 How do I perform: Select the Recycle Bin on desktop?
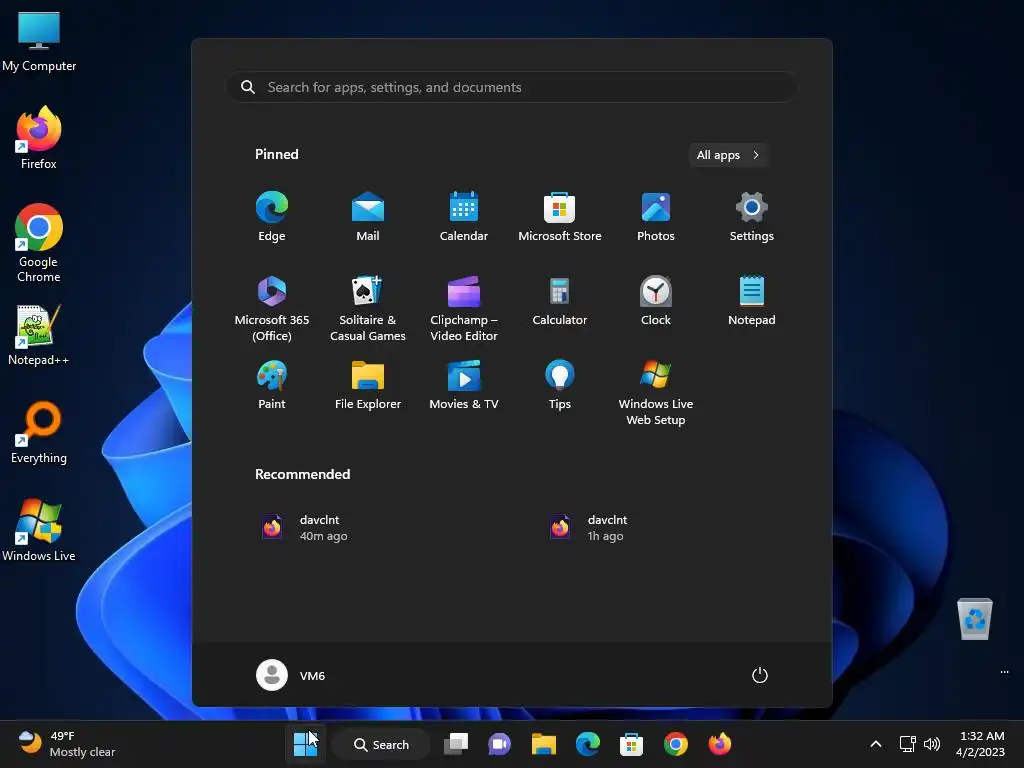pyautogui.click(x=974, y=618)
